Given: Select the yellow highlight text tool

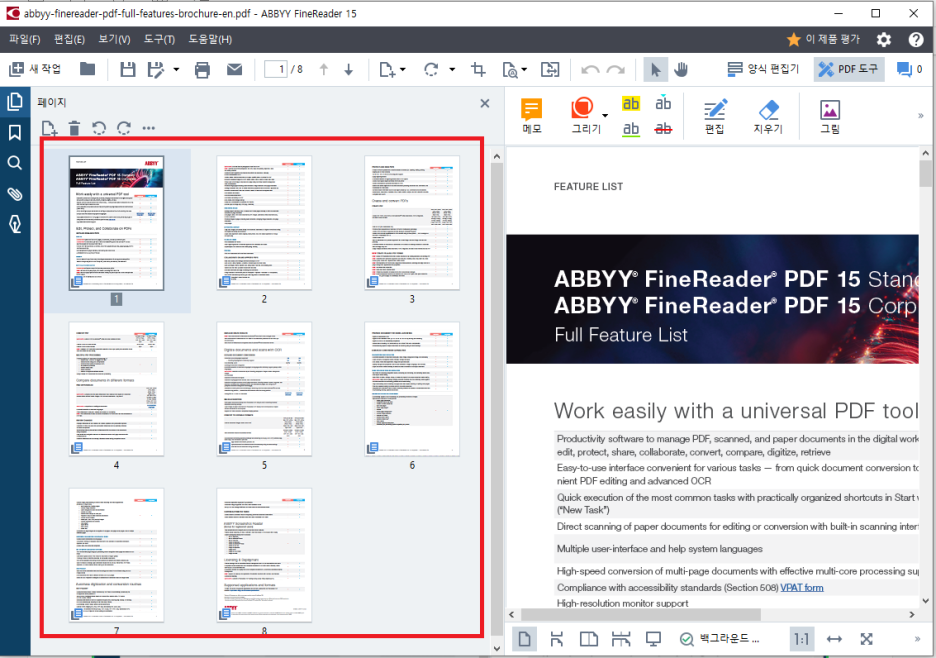Looking at the screenshot, I should point(631,104).
